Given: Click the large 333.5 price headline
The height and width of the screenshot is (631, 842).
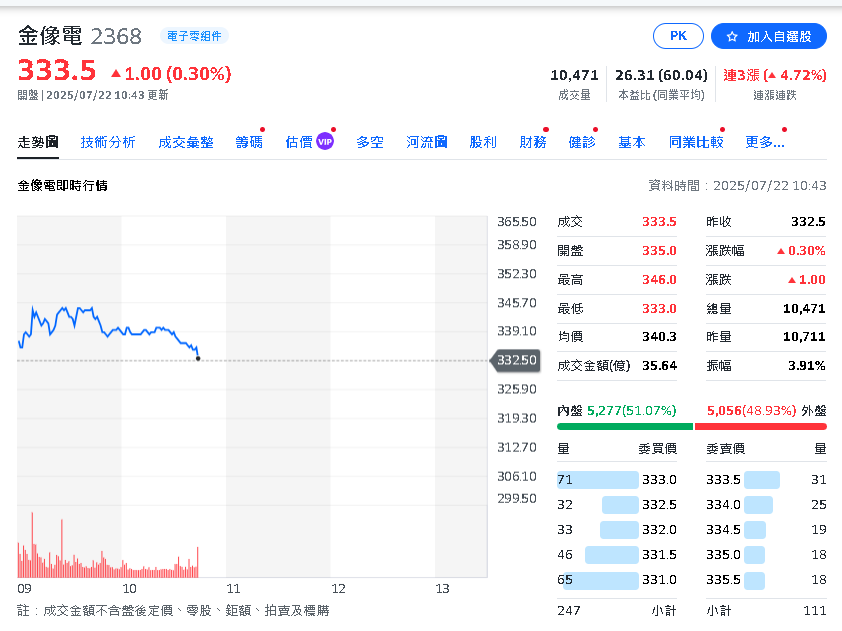Looking at the screenshot, I should click(57, 70).
